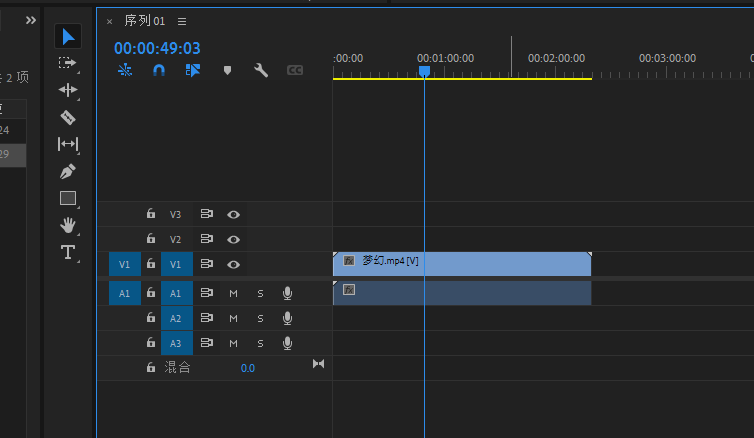Select the Type tool
Viewport: 754px width, 438px height.
point(68,252)
